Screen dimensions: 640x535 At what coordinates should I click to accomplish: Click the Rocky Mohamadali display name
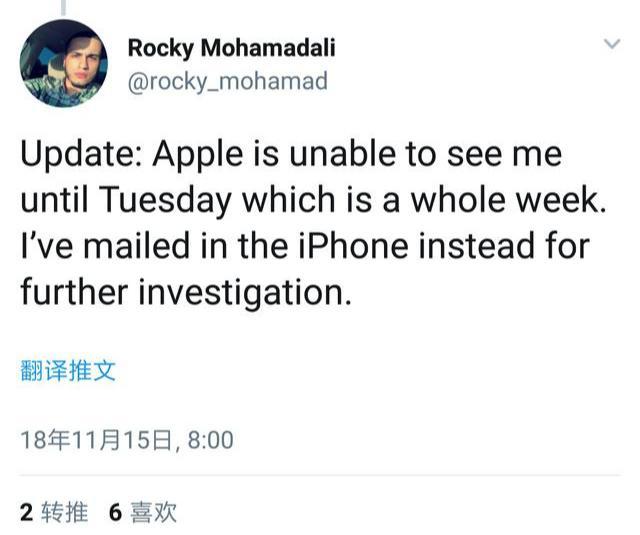click(231, 48)
